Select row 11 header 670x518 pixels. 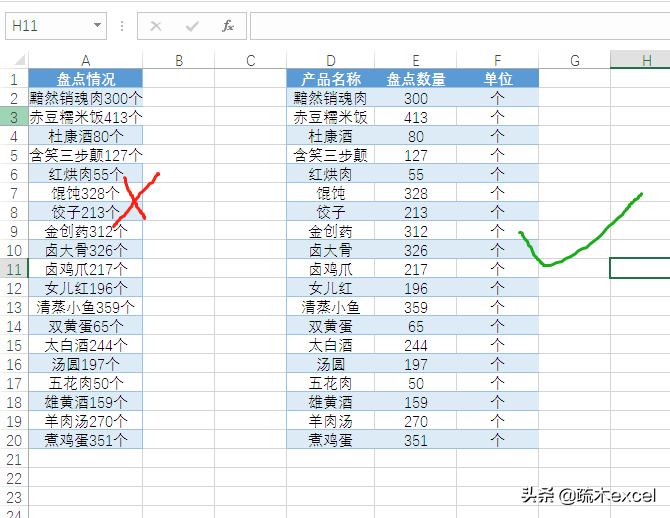point(14,269)
